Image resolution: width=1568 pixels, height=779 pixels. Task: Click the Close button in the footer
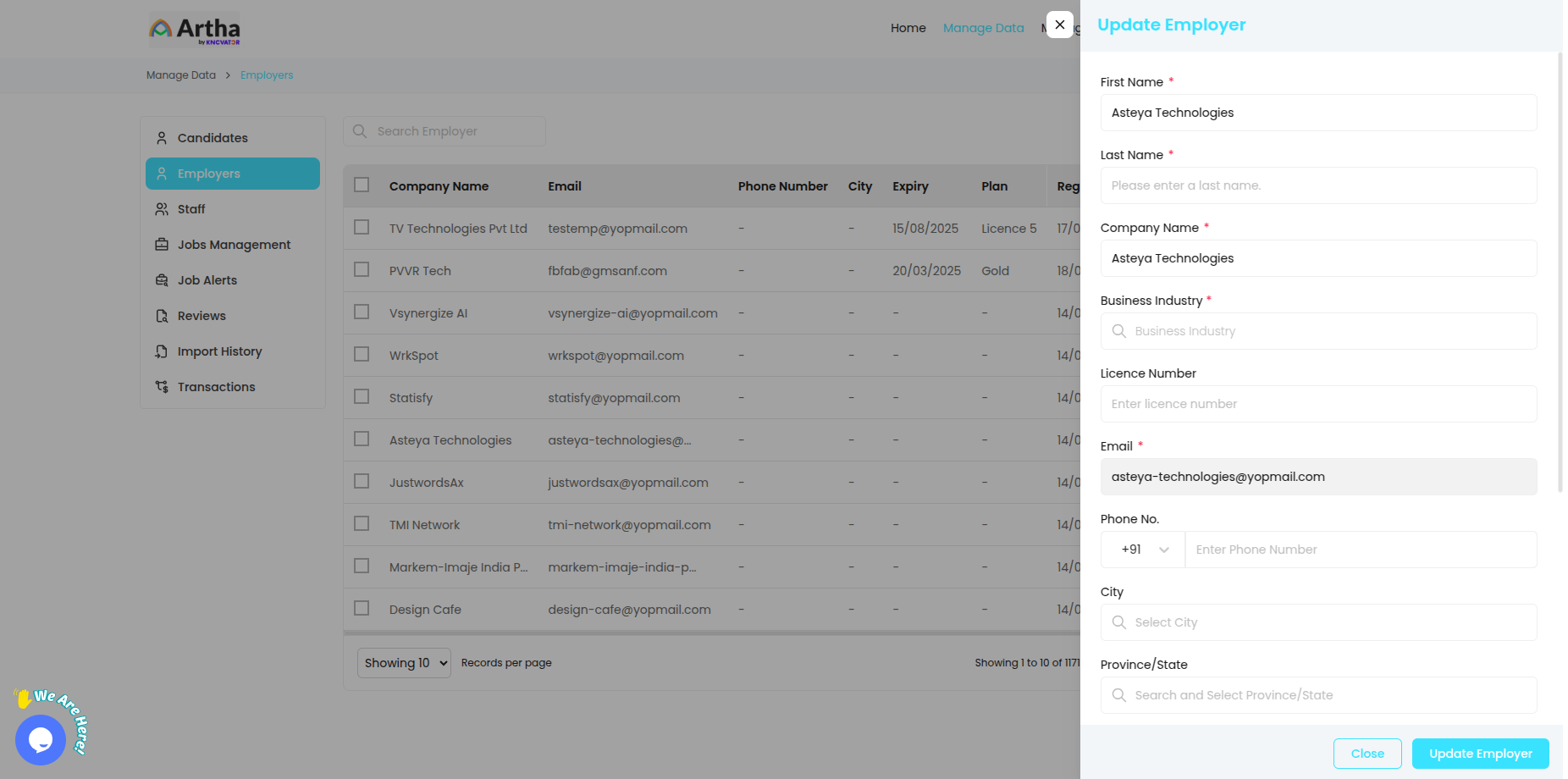coord(1367,754)
